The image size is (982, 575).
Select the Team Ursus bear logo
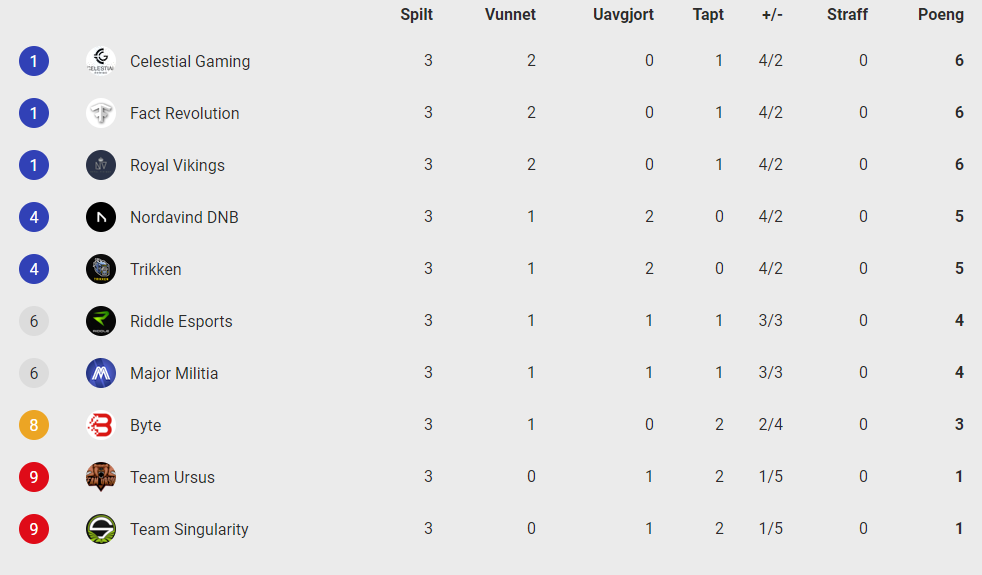point(101,477)
